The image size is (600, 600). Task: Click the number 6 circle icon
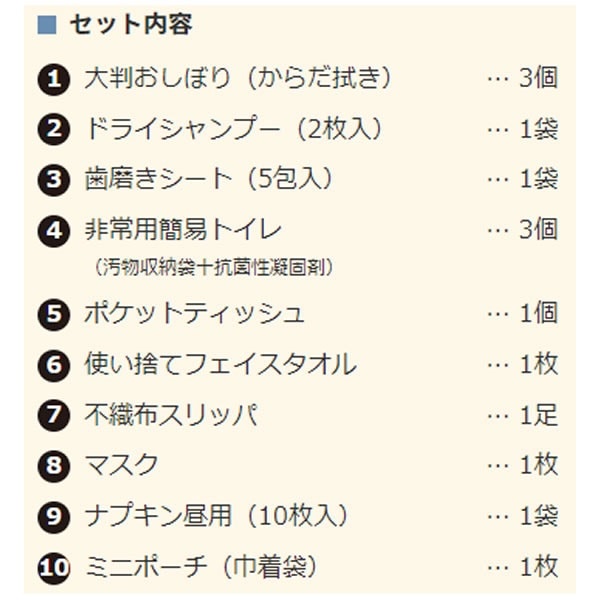click(x=56, y=364)
